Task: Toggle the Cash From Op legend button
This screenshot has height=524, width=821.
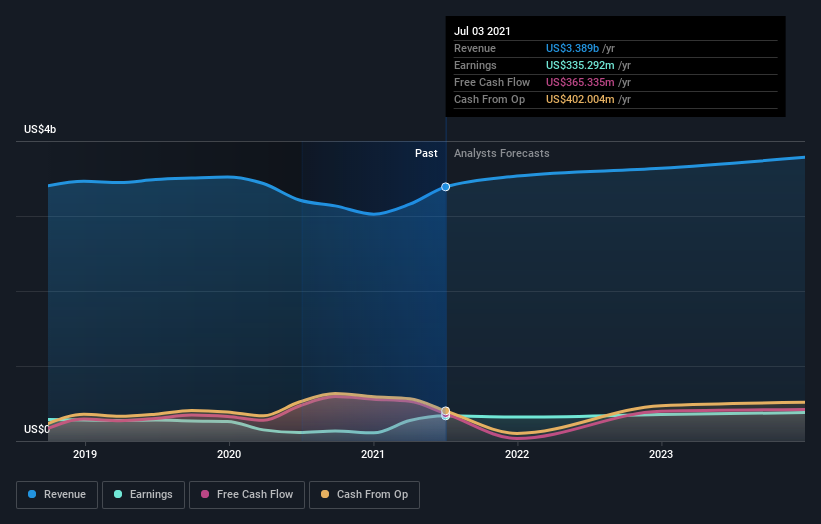Action: (x=364, y=495)
